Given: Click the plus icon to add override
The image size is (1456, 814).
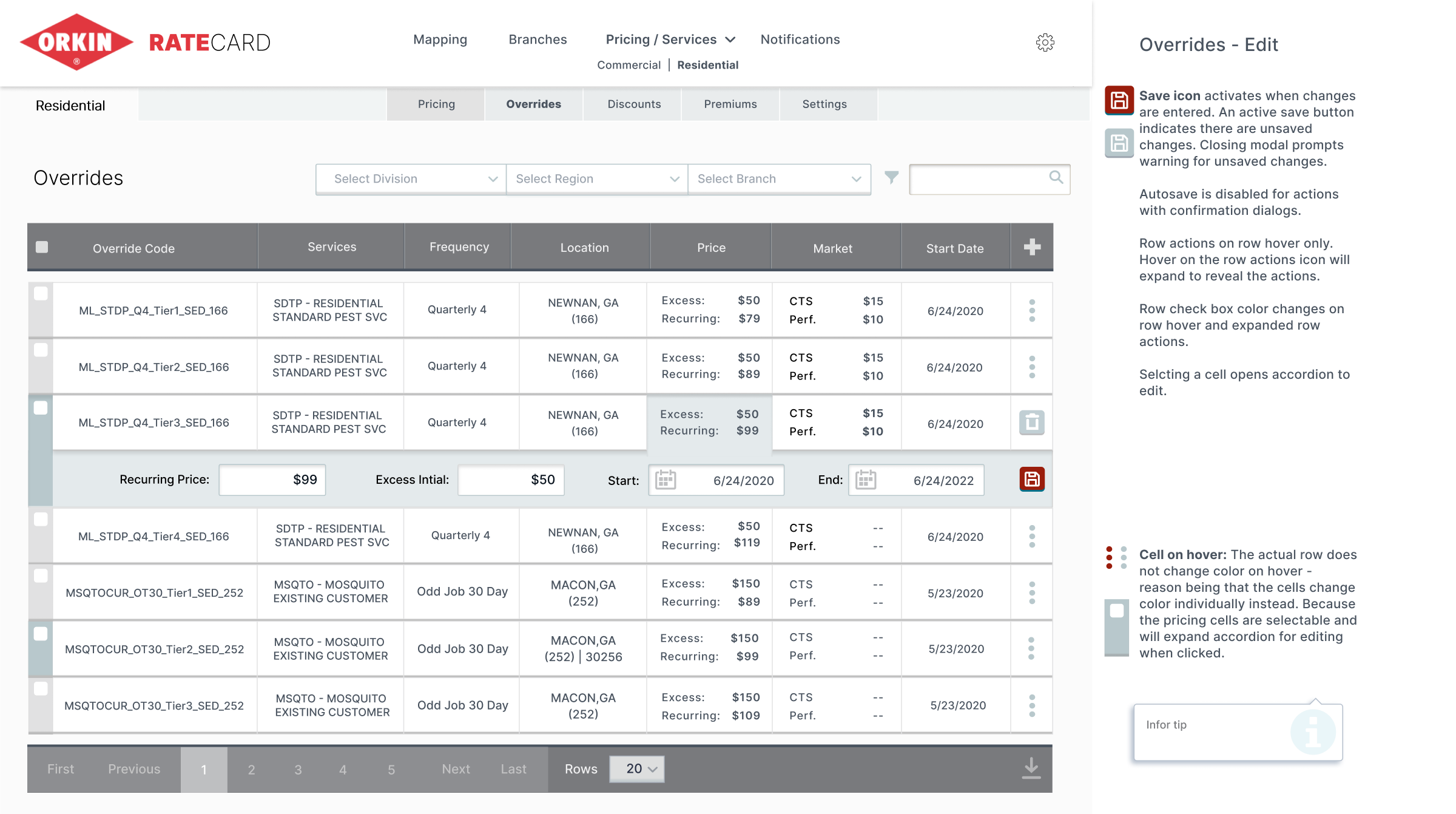Looking at the screenshot, I should [x=1032, y=247].
